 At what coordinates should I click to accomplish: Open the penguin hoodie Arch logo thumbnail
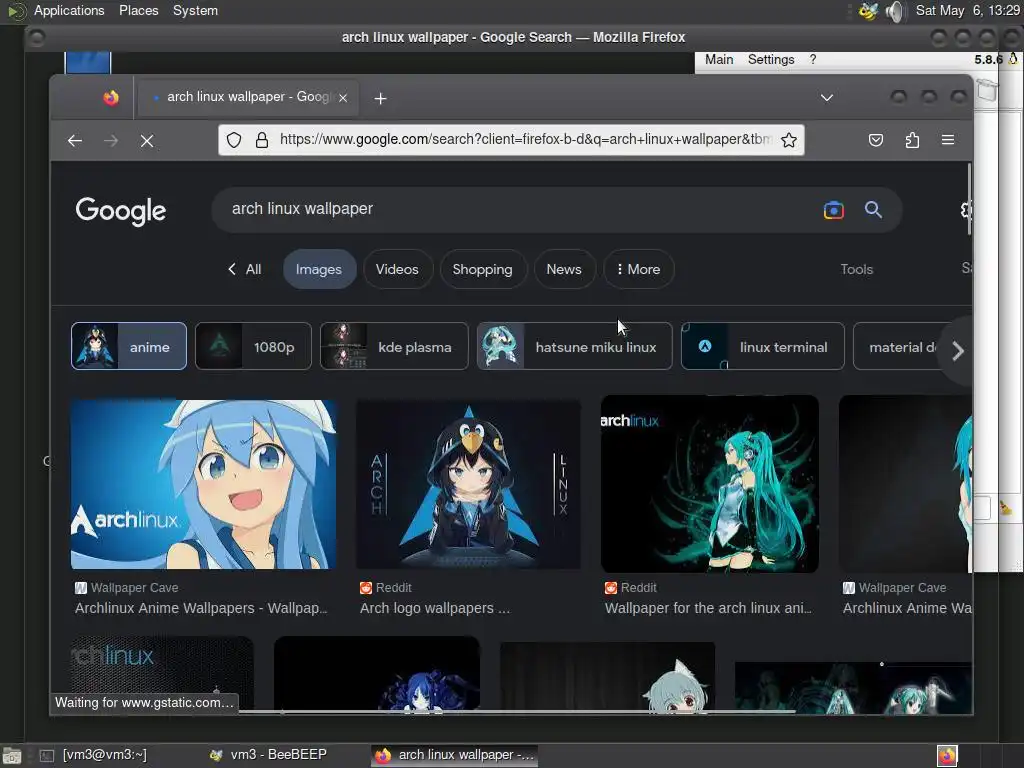tap(468, 484)
